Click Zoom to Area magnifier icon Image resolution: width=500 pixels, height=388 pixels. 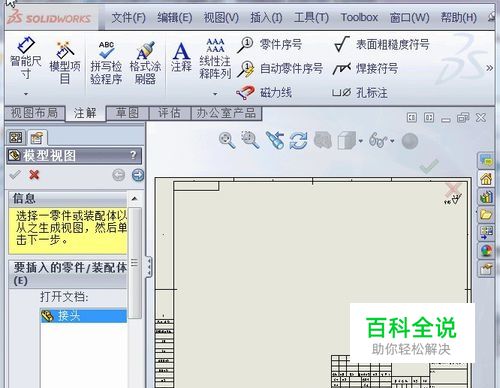[250, 140]
